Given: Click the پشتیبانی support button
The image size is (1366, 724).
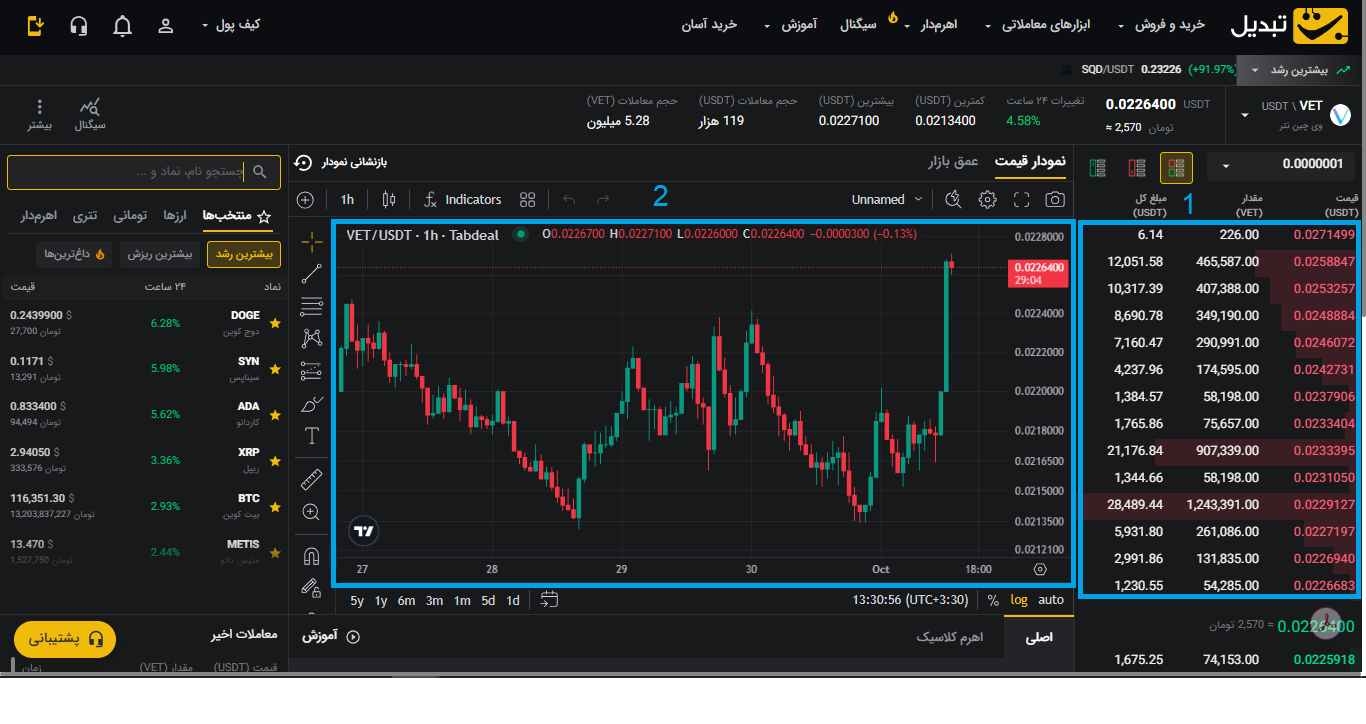Looking at the screenshot, I should tap(65, 639).
